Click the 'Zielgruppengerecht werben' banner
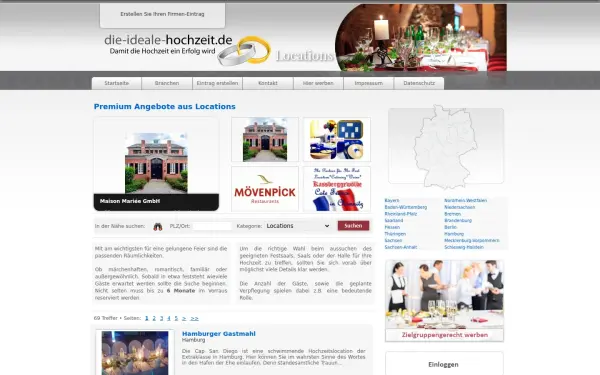Viewport: 600px width, 375px height. pos(445,335)
